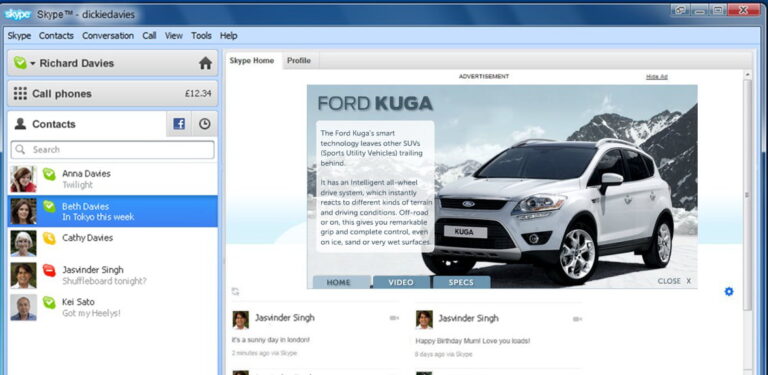Click the Contacts person icon
This screenshot has height=375, width=768.
point(20,124)
